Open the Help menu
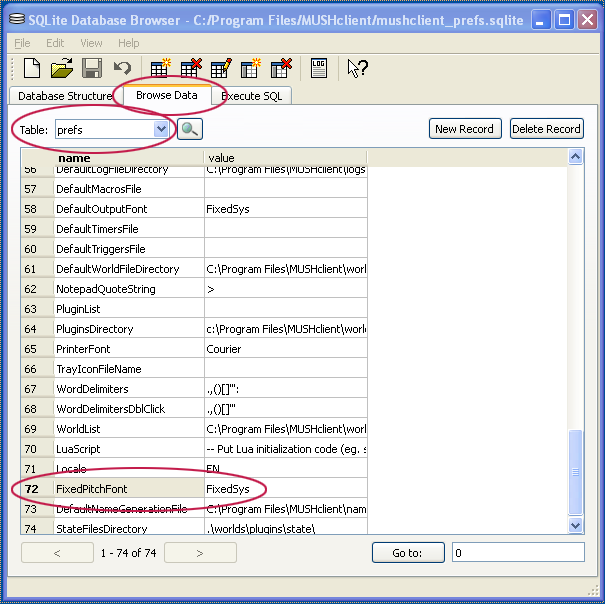605x604 pixels. 128,43
